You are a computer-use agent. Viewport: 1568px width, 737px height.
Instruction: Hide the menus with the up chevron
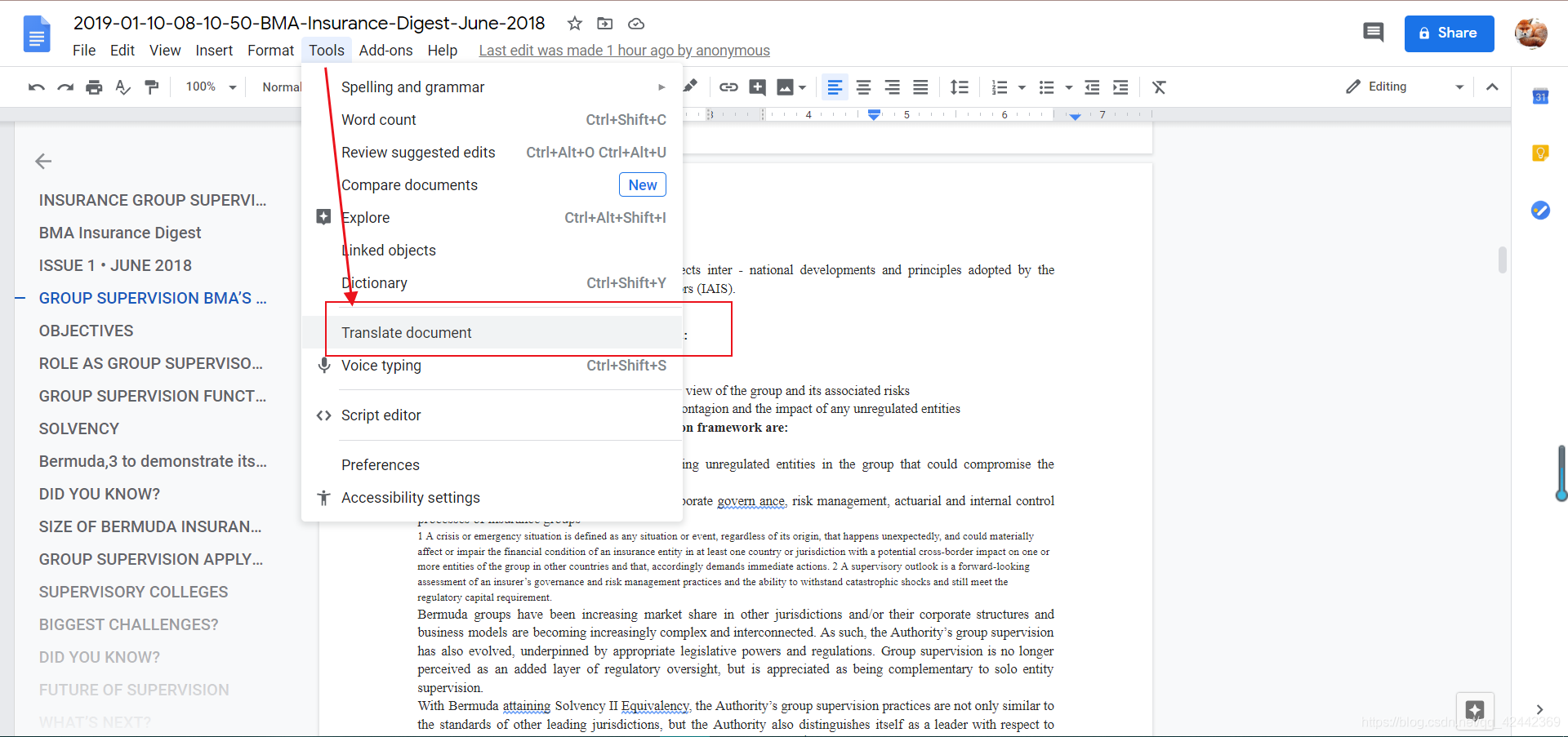(1492, 87)
